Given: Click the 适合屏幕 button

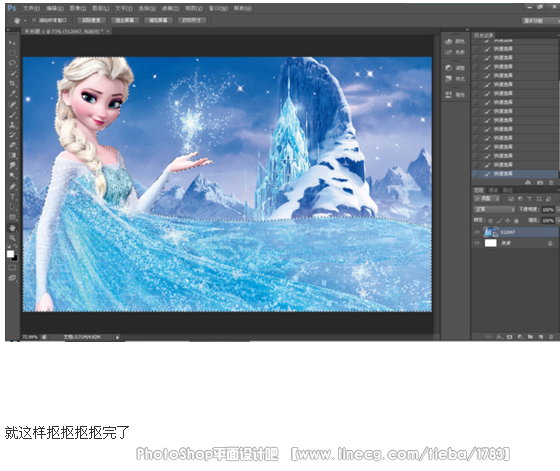Looking at the screenshot, I should (x=125, y=20).
